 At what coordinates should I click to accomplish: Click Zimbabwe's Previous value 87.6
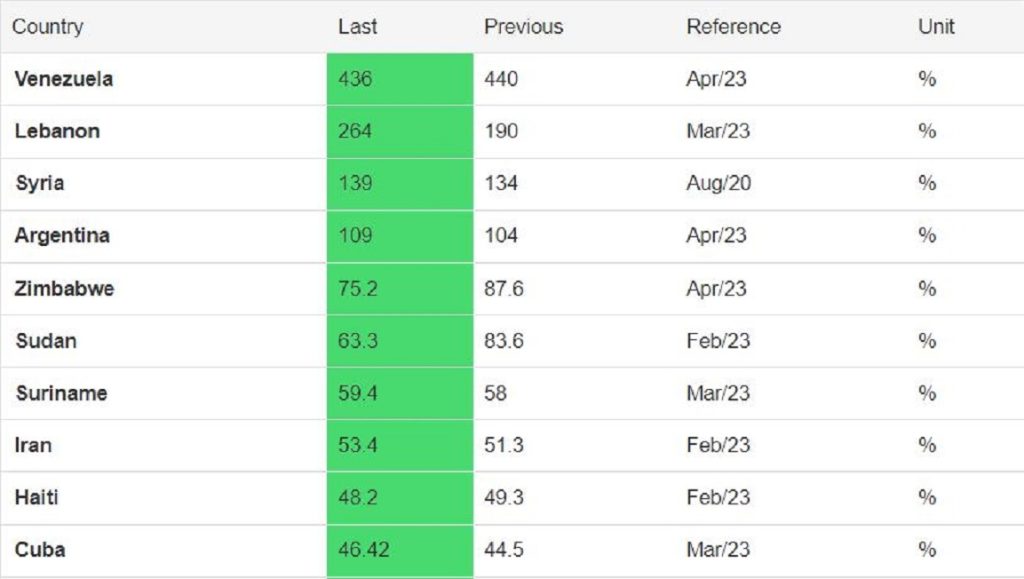tap(504, 289)
